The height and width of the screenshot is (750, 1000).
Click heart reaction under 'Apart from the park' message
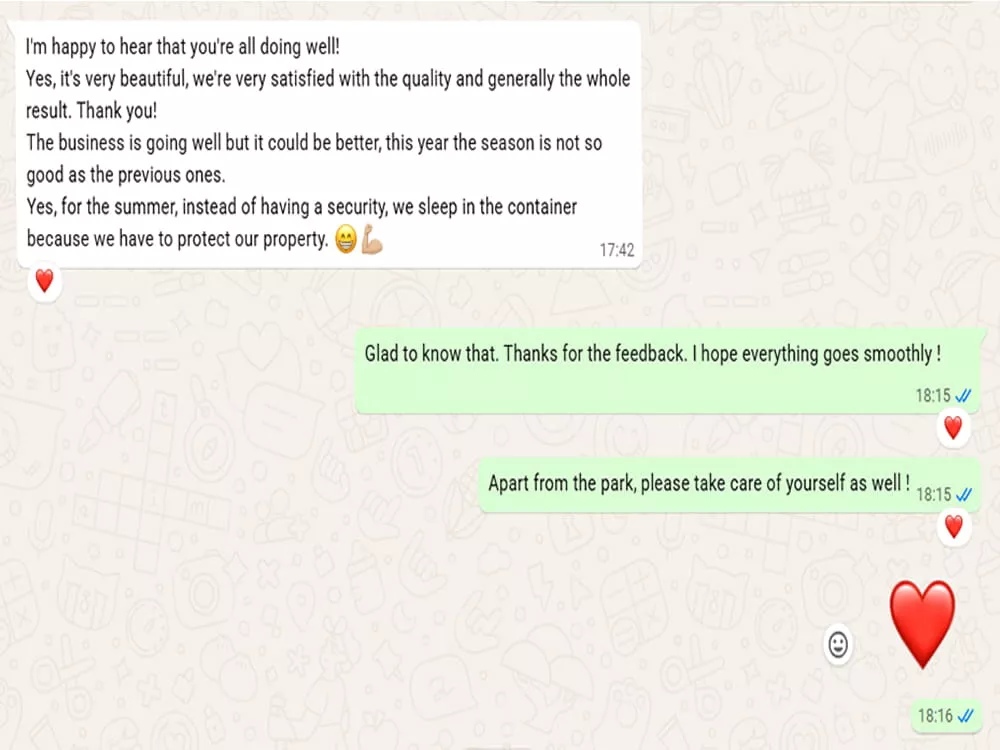click(953, 527)
